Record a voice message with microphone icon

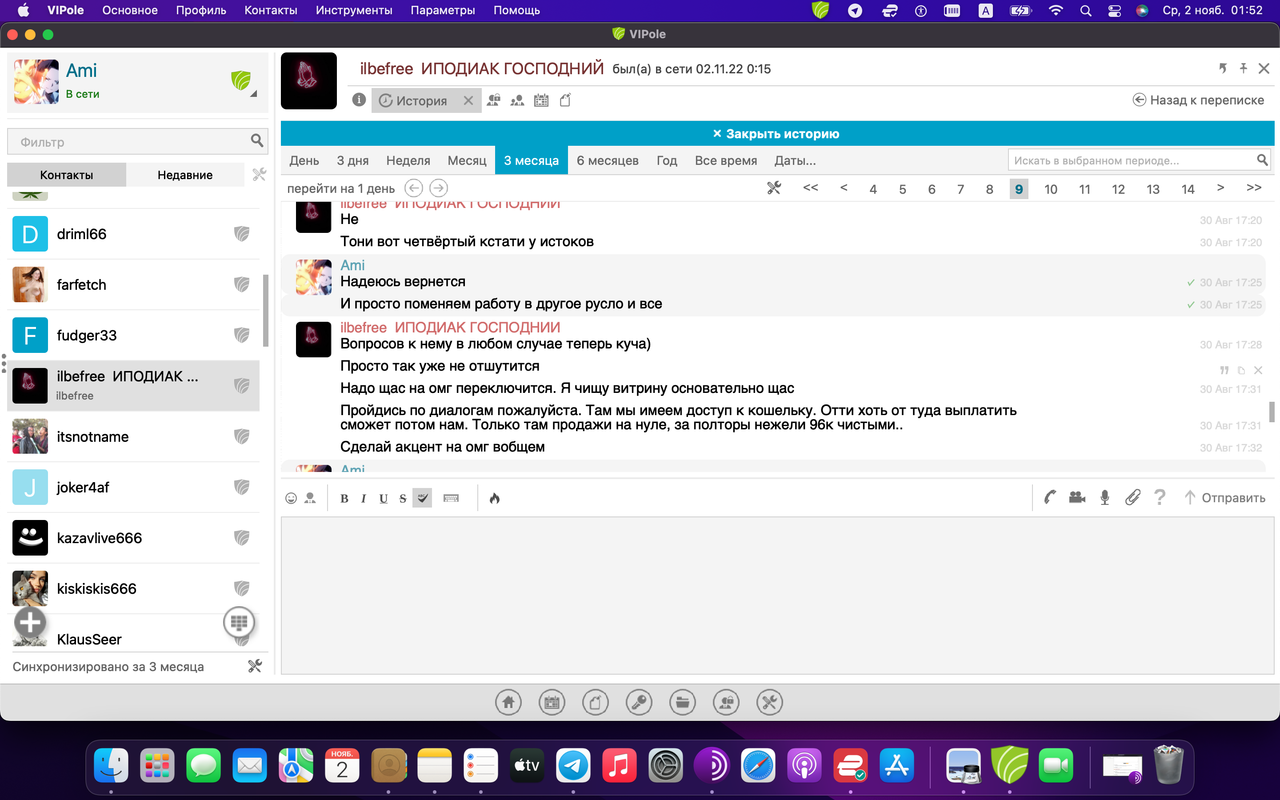pyautogui.click(x=1105, y=497)
